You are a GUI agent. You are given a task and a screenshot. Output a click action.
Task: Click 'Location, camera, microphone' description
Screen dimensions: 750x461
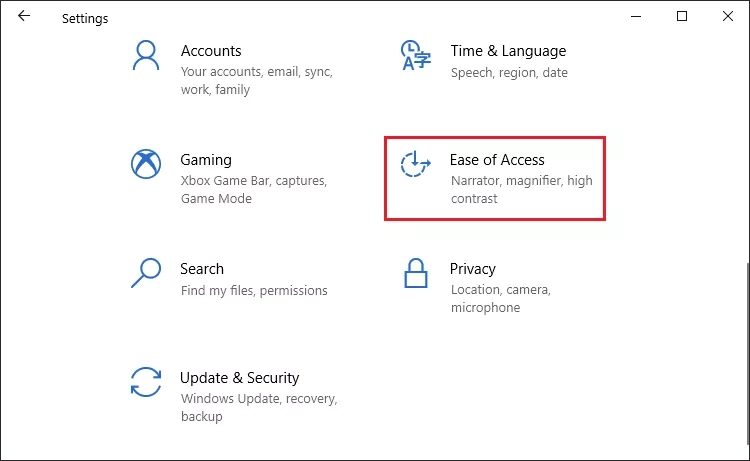501,298
